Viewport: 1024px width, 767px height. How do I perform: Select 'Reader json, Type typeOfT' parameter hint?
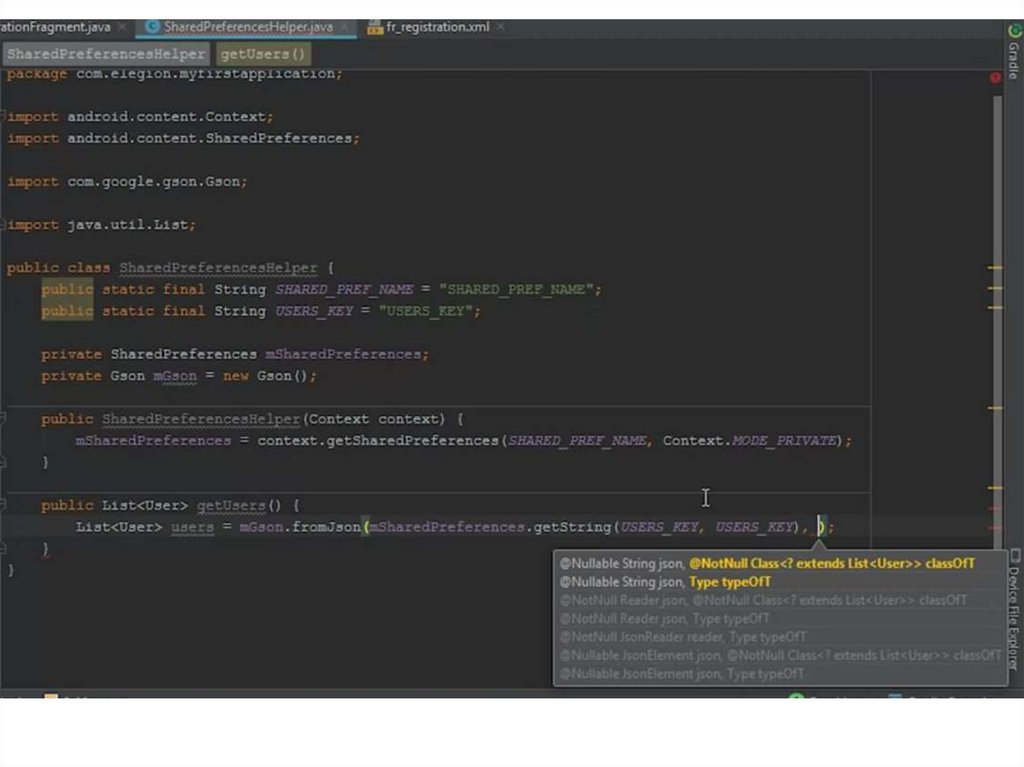coord(665,619)
